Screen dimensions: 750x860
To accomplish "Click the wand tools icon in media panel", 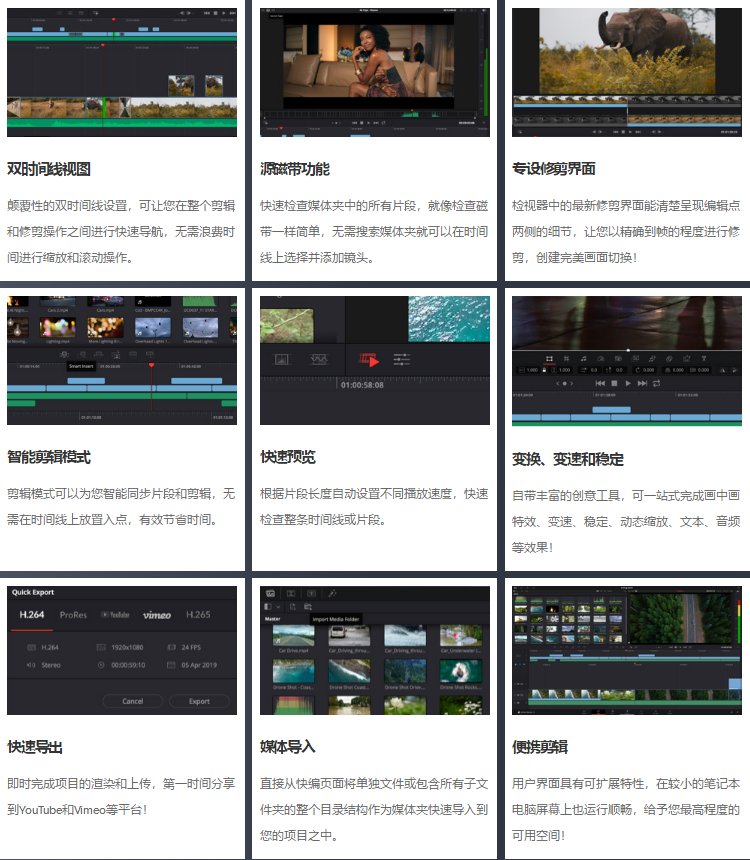I will pos(332,593).
